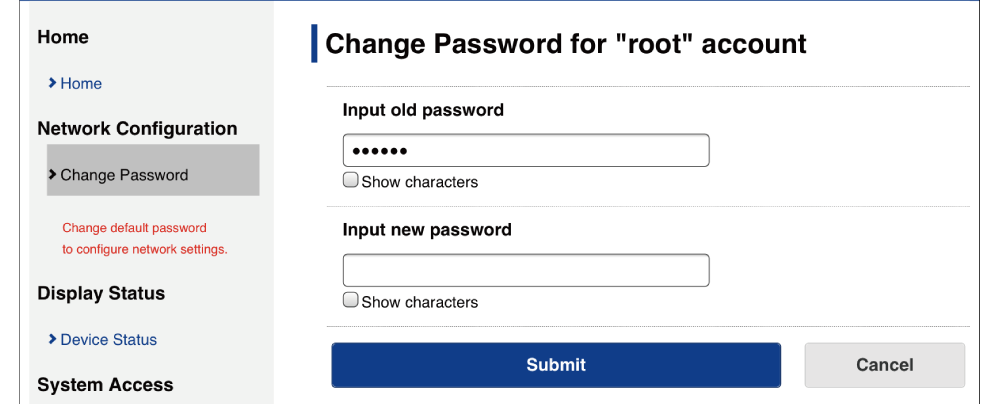Click the bold Home section heading
Screen dimensions: 1000x404
pyautogui.click(x=63, y=37)
